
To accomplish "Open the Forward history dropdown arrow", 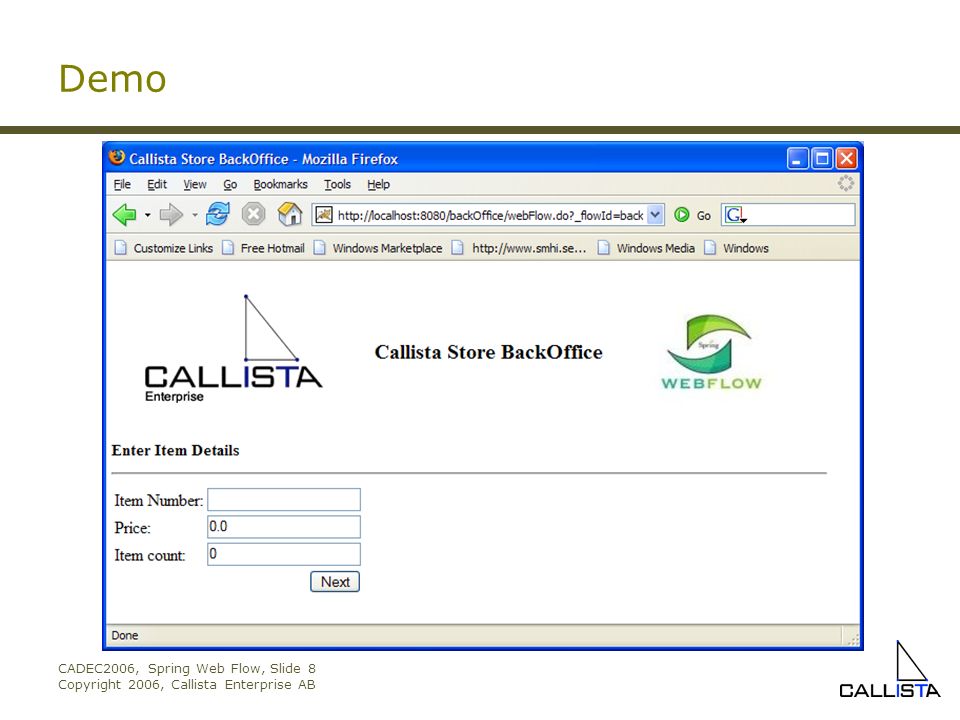I will (194, 215).
